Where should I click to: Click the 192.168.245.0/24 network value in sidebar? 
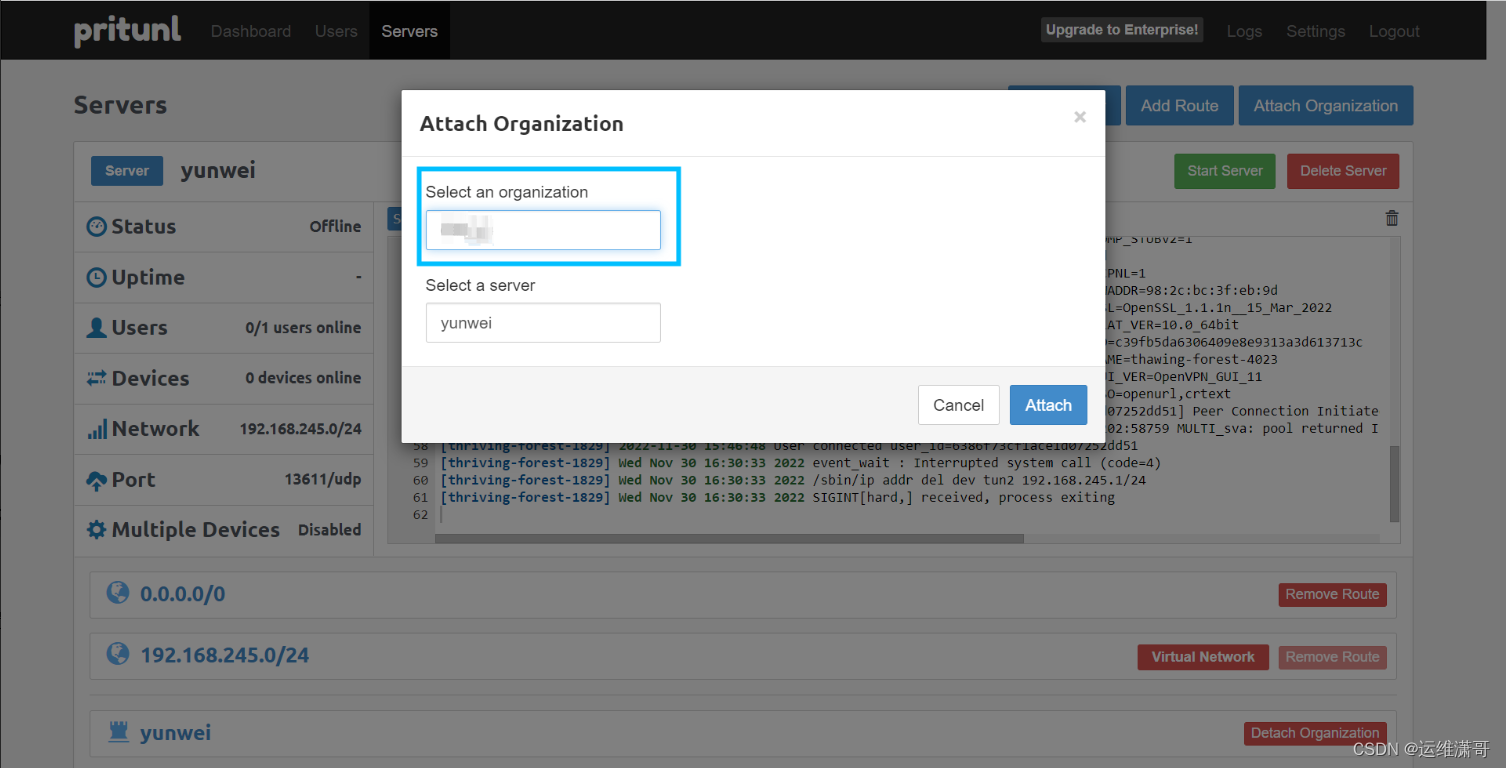coord(300,429)
